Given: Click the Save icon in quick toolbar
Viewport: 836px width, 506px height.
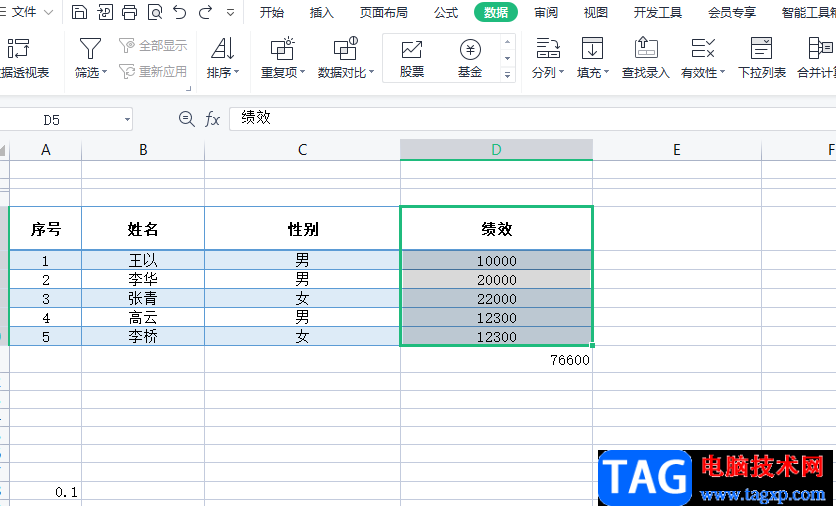Looking at the screenshot, I should (79, 12).
